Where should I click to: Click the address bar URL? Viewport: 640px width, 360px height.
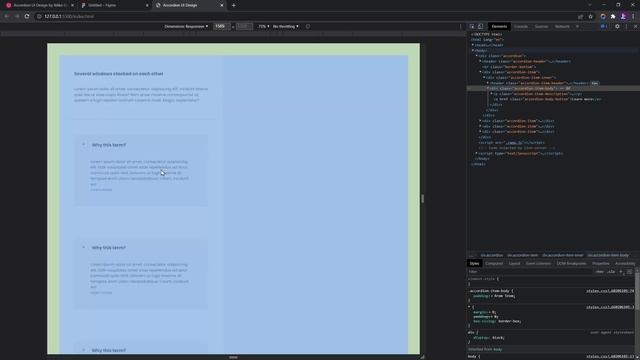click(x=69, y=16)
